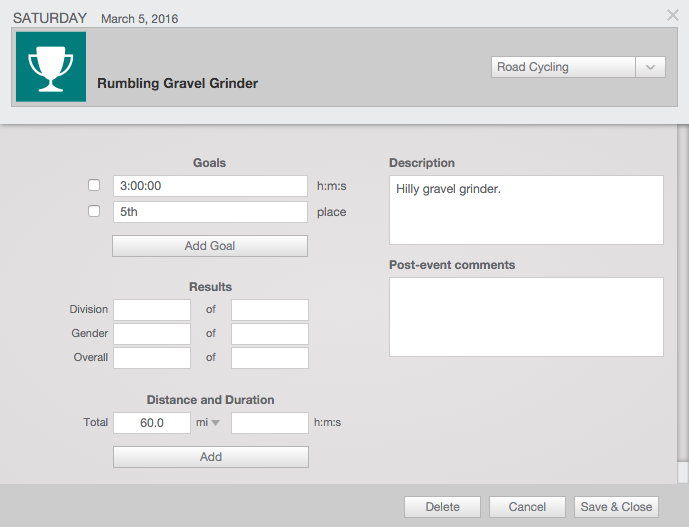Click the vertical scrollbar on the right
The width and height of the screenshot is (689, 527).
point(682,303)
